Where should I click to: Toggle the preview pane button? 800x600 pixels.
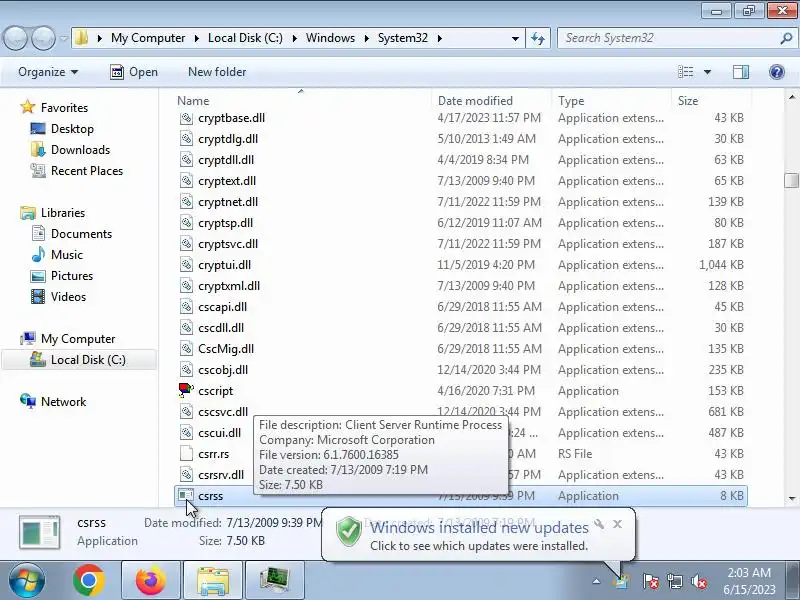pyautogui.click(x=741, y=72)
